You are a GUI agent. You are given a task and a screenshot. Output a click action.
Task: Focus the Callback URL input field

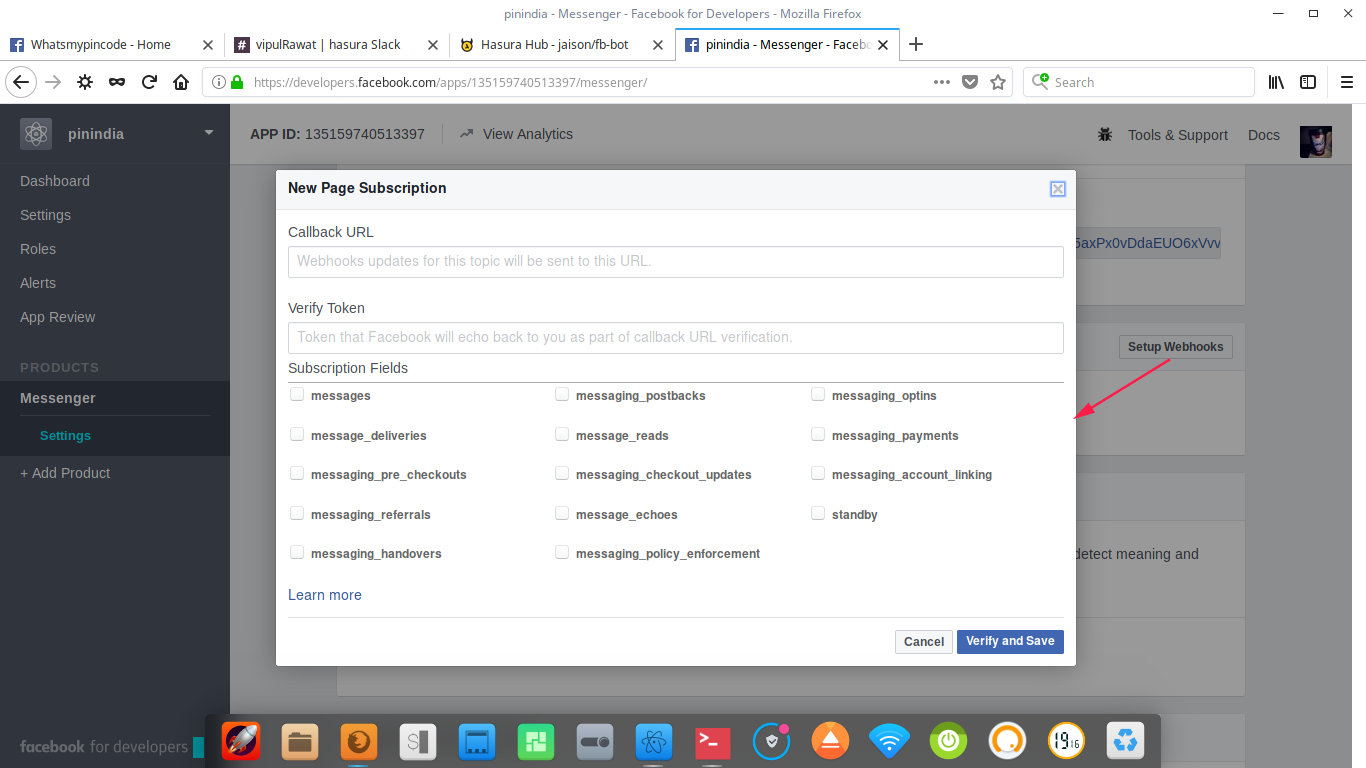click(x=676, y=262)
